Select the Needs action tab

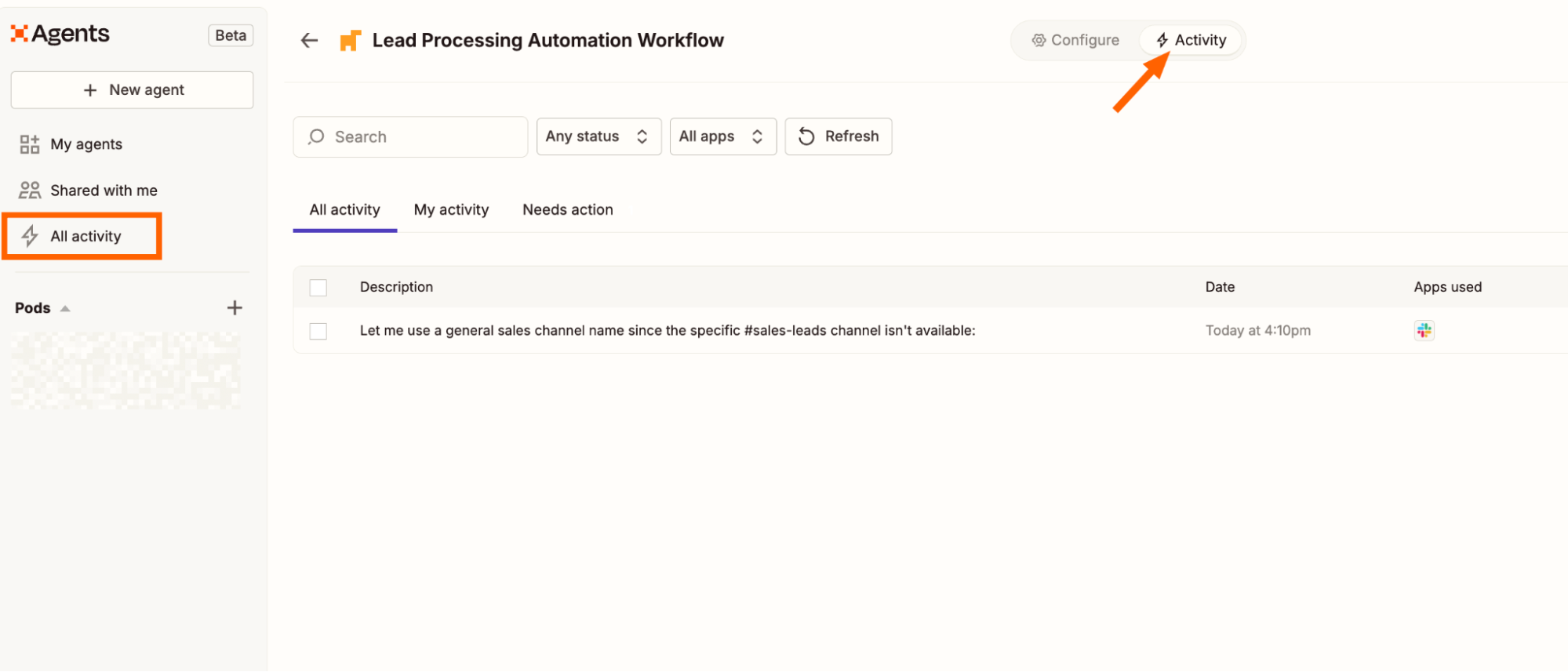568,210
